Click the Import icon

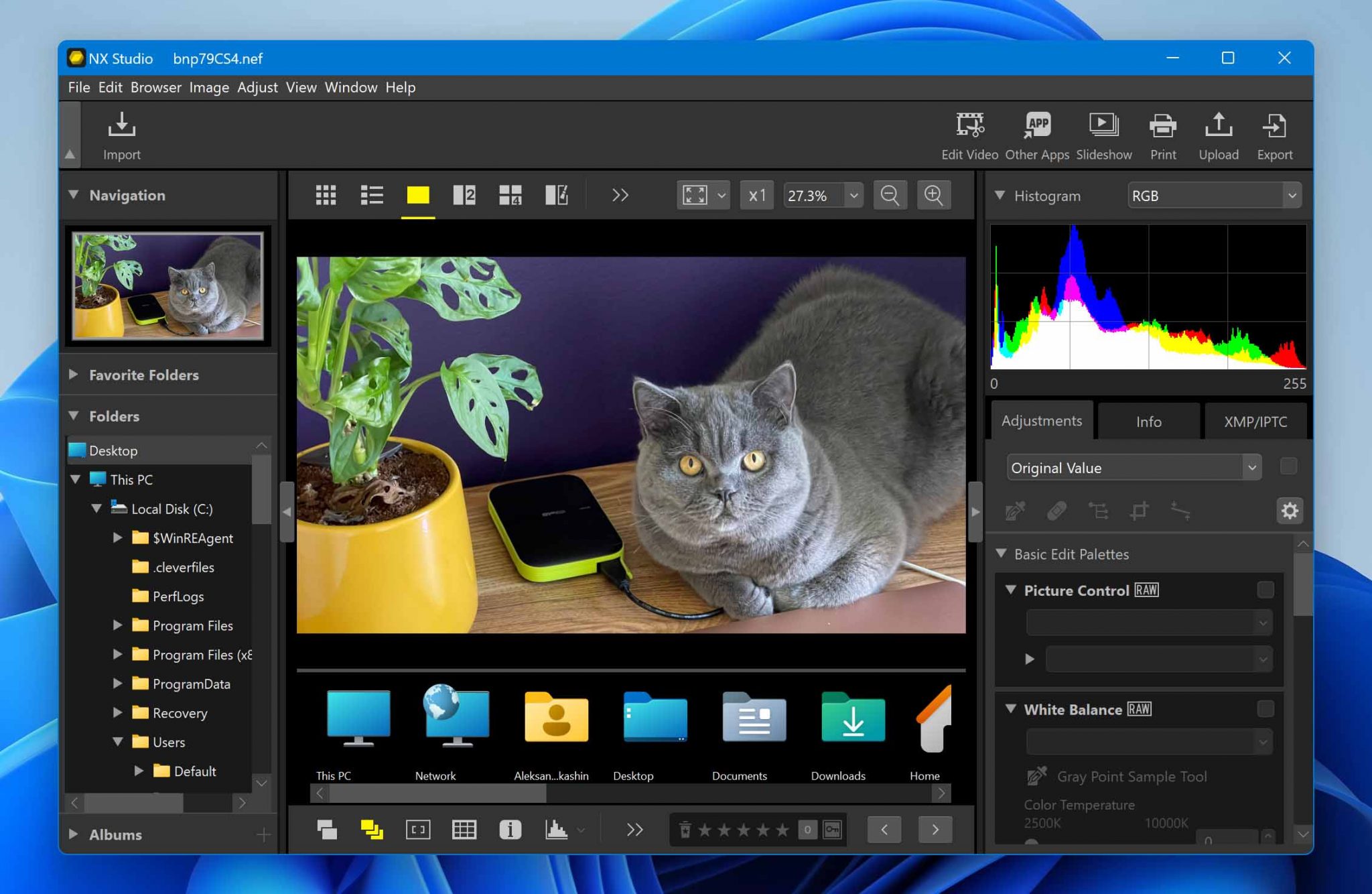pos(121,125)
